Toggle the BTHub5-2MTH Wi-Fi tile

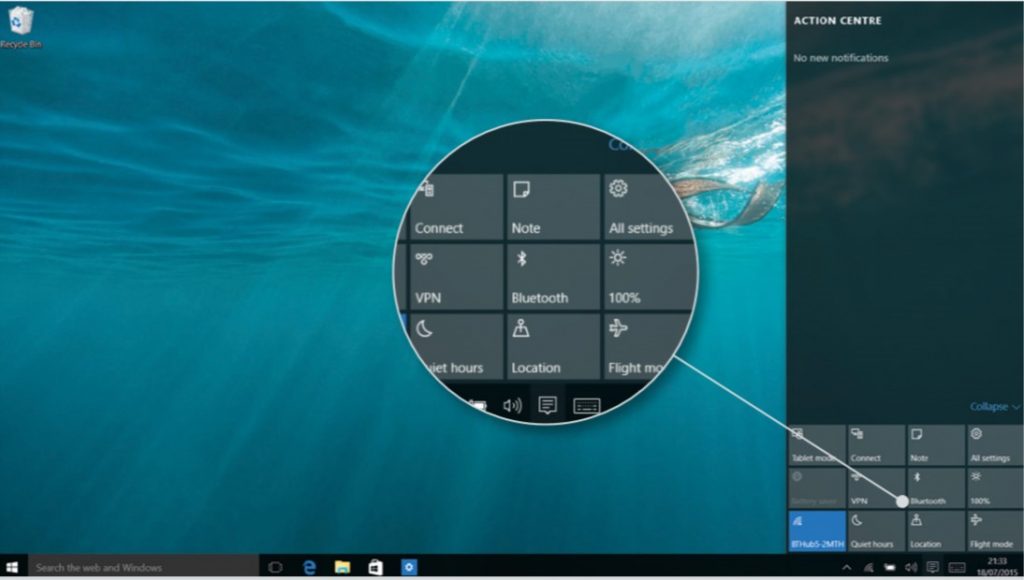pos(817,531)
